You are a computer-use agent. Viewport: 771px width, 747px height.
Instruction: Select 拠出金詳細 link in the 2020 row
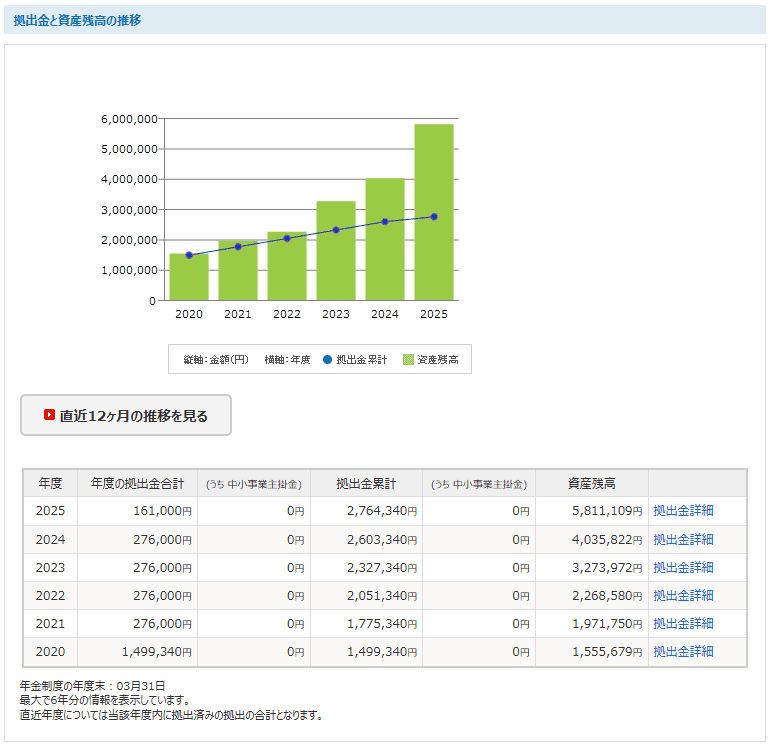pos(683,651)
